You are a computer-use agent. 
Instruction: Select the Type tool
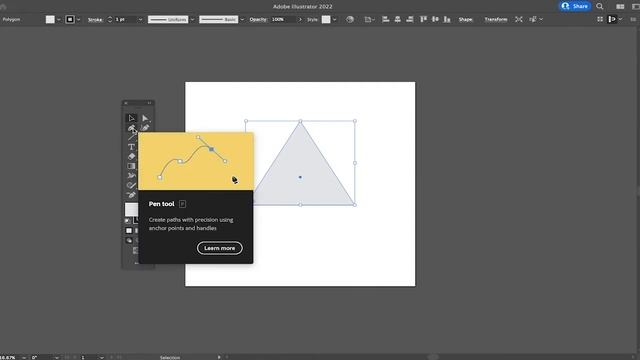(x=131, y=147)
